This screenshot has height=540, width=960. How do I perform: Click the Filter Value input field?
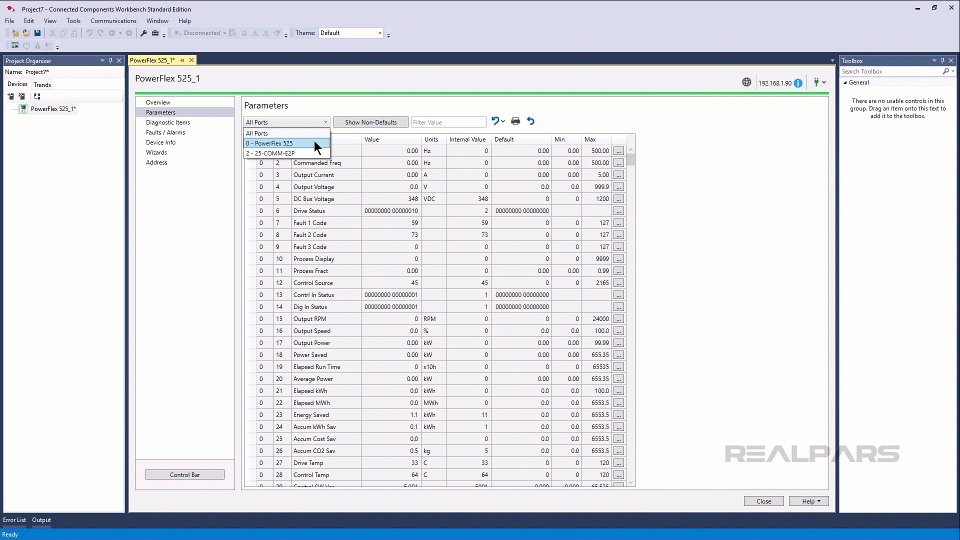pos(449,122)
